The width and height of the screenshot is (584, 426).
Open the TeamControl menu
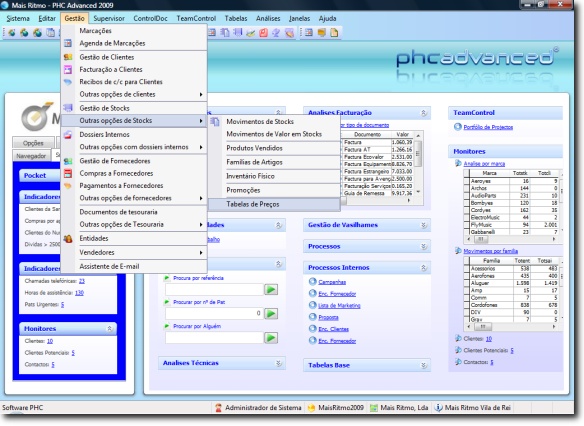click(196, 18)
